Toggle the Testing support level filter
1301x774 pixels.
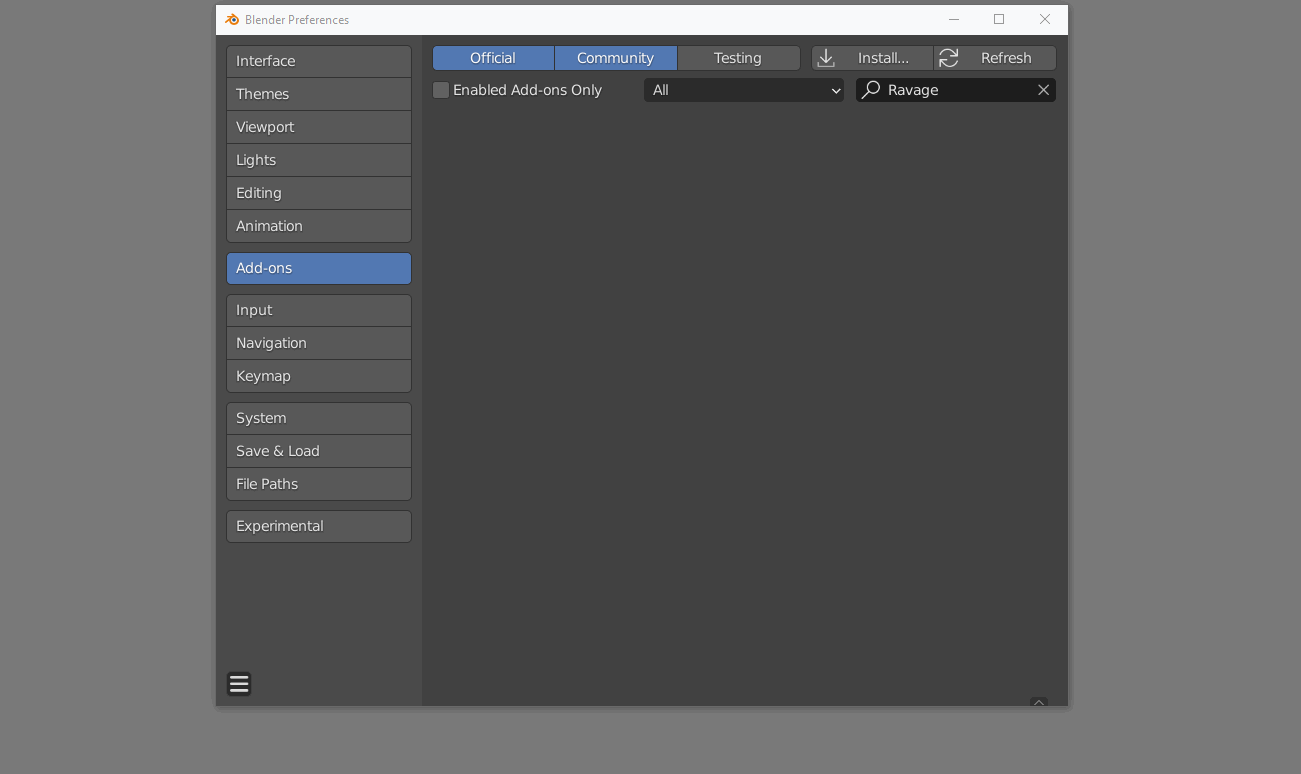pos(738,58)
